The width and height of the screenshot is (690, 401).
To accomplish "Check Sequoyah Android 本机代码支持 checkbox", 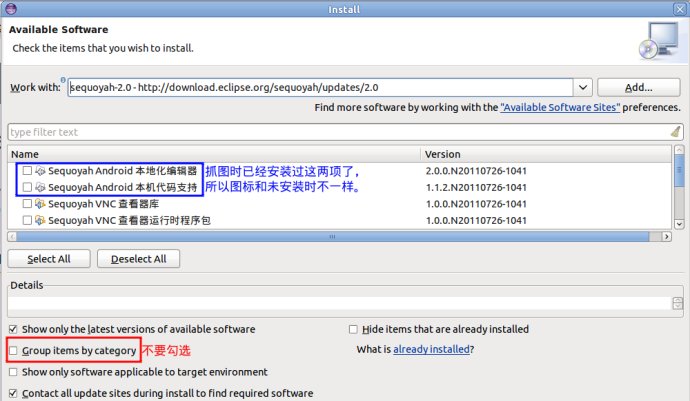I will coord(27,187).
